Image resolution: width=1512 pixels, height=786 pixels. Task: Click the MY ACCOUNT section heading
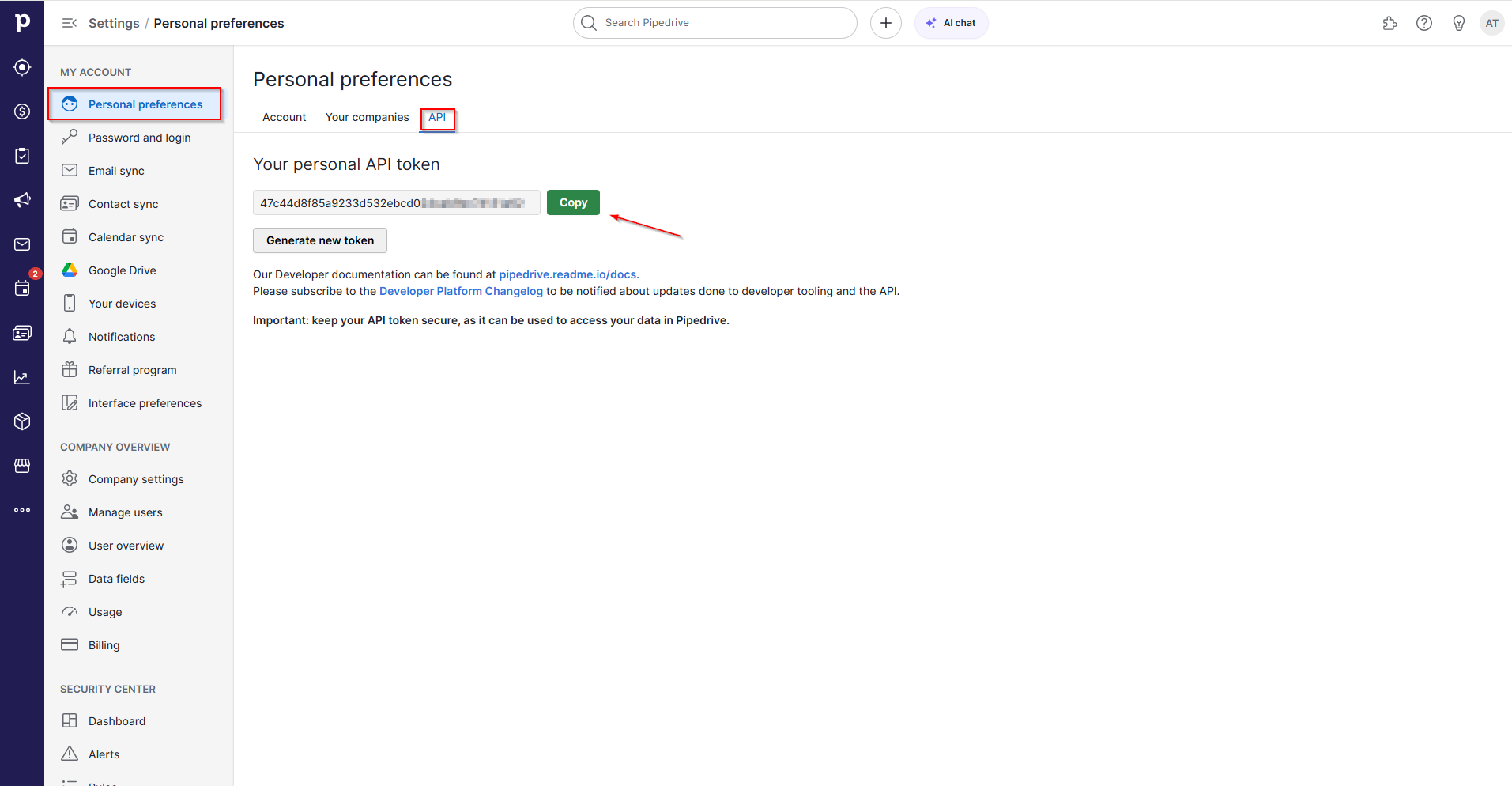(x=96, y=72)
